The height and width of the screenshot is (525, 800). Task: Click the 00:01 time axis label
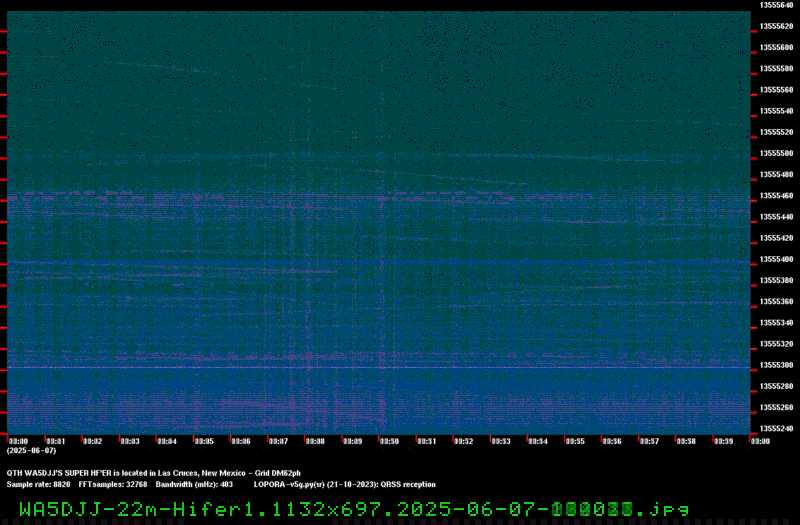coord(55,441)
